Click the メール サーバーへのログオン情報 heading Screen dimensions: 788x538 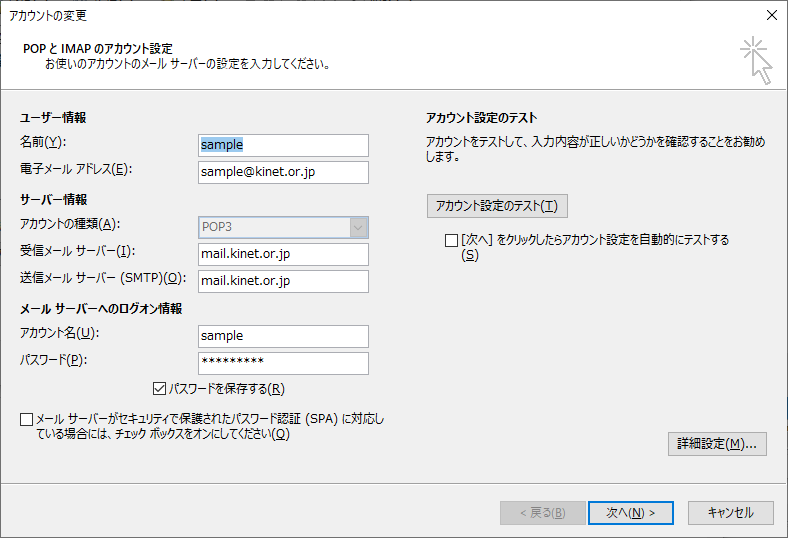click(x=101, y=309)
